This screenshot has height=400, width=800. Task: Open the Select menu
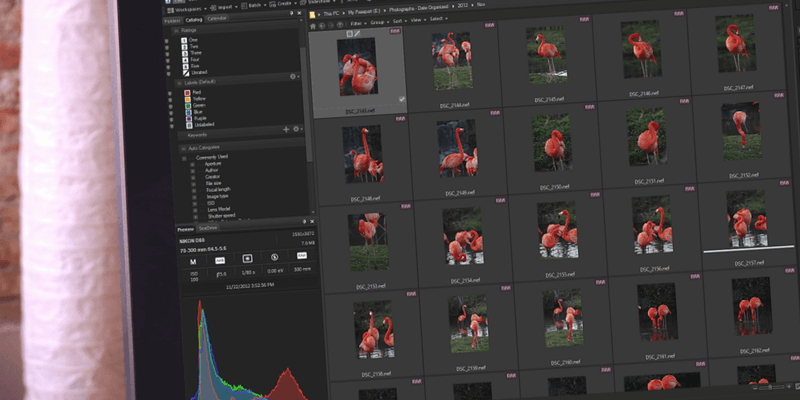438,19
